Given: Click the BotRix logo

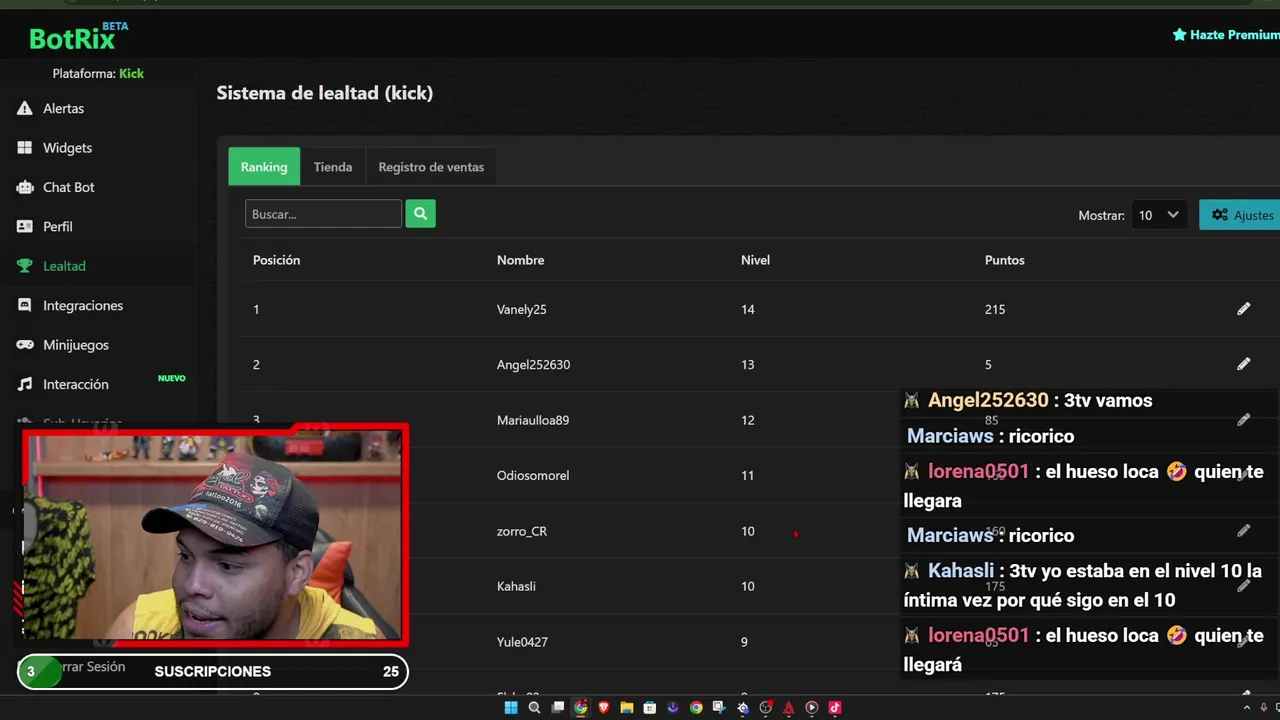Looking at the screenshot, I should point(78,38).
